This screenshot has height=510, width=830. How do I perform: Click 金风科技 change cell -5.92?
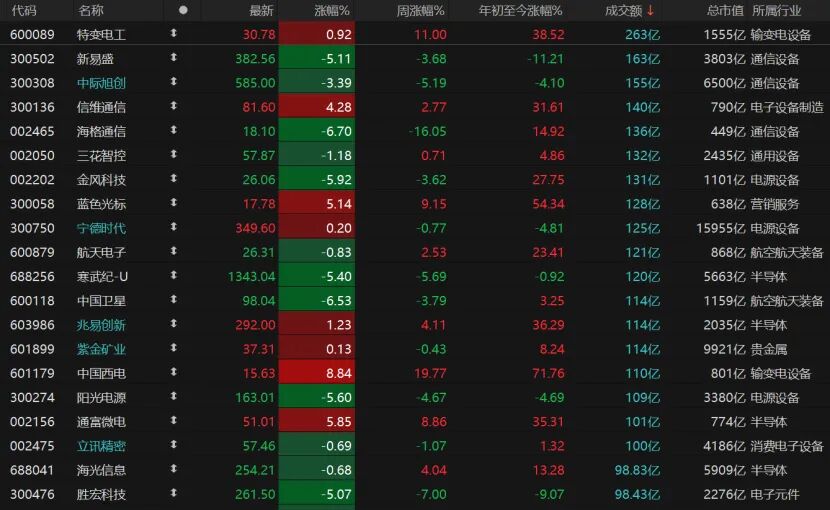317,180
